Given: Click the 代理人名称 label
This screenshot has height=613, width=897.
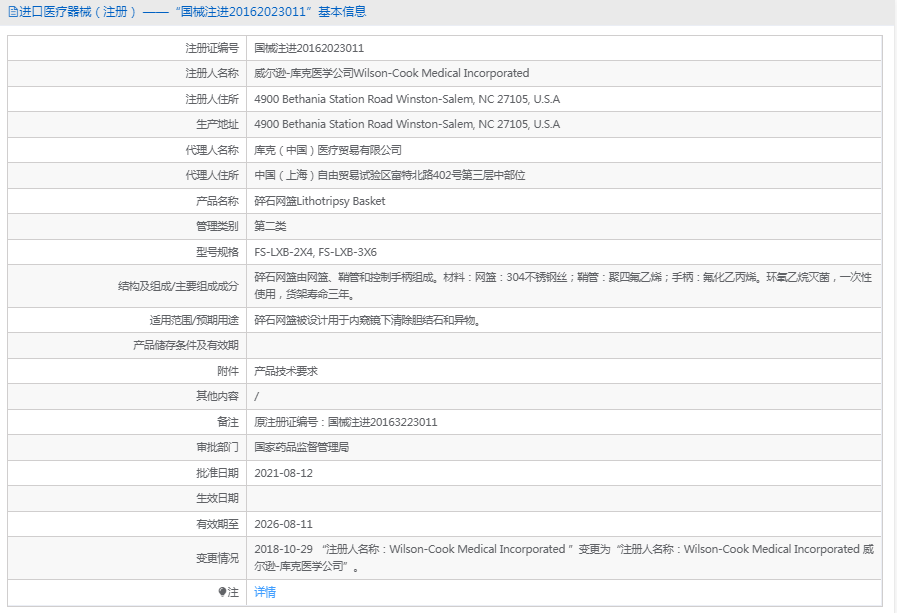Looking at the screenshot, I should (212, 150).
